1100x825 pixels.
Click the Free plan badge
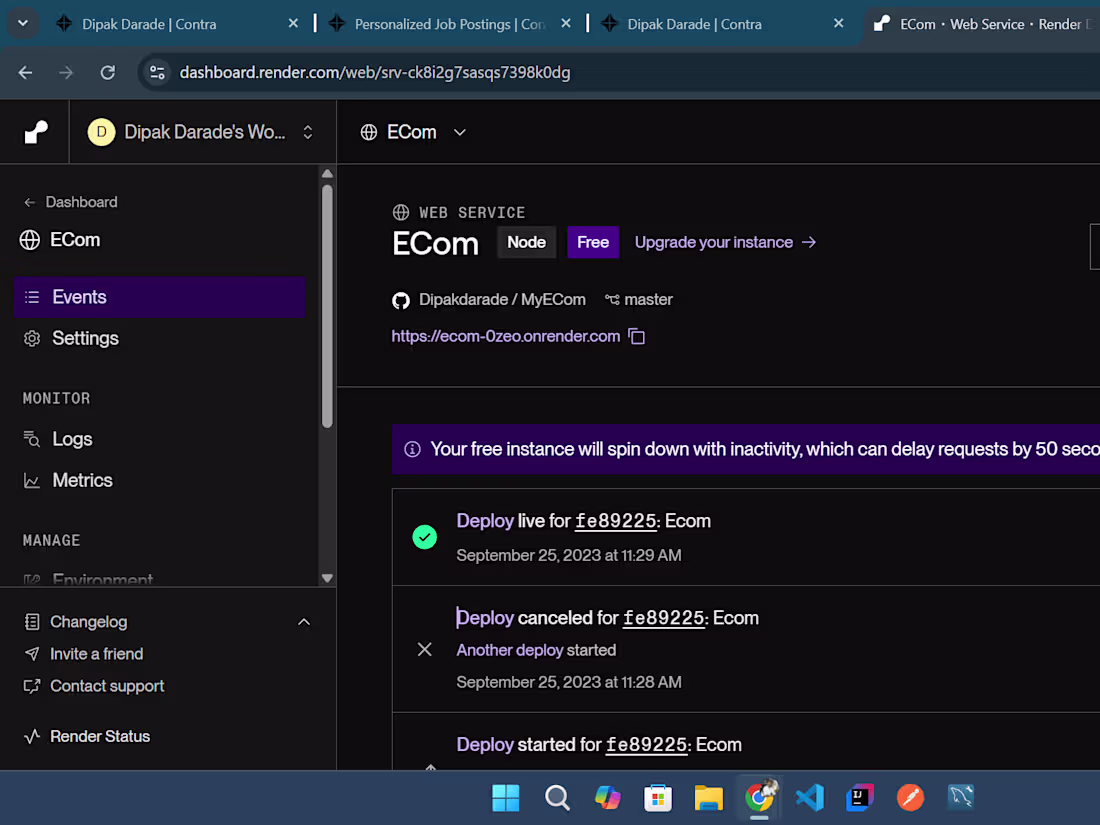pyautogui.click(x=593, y=242)
